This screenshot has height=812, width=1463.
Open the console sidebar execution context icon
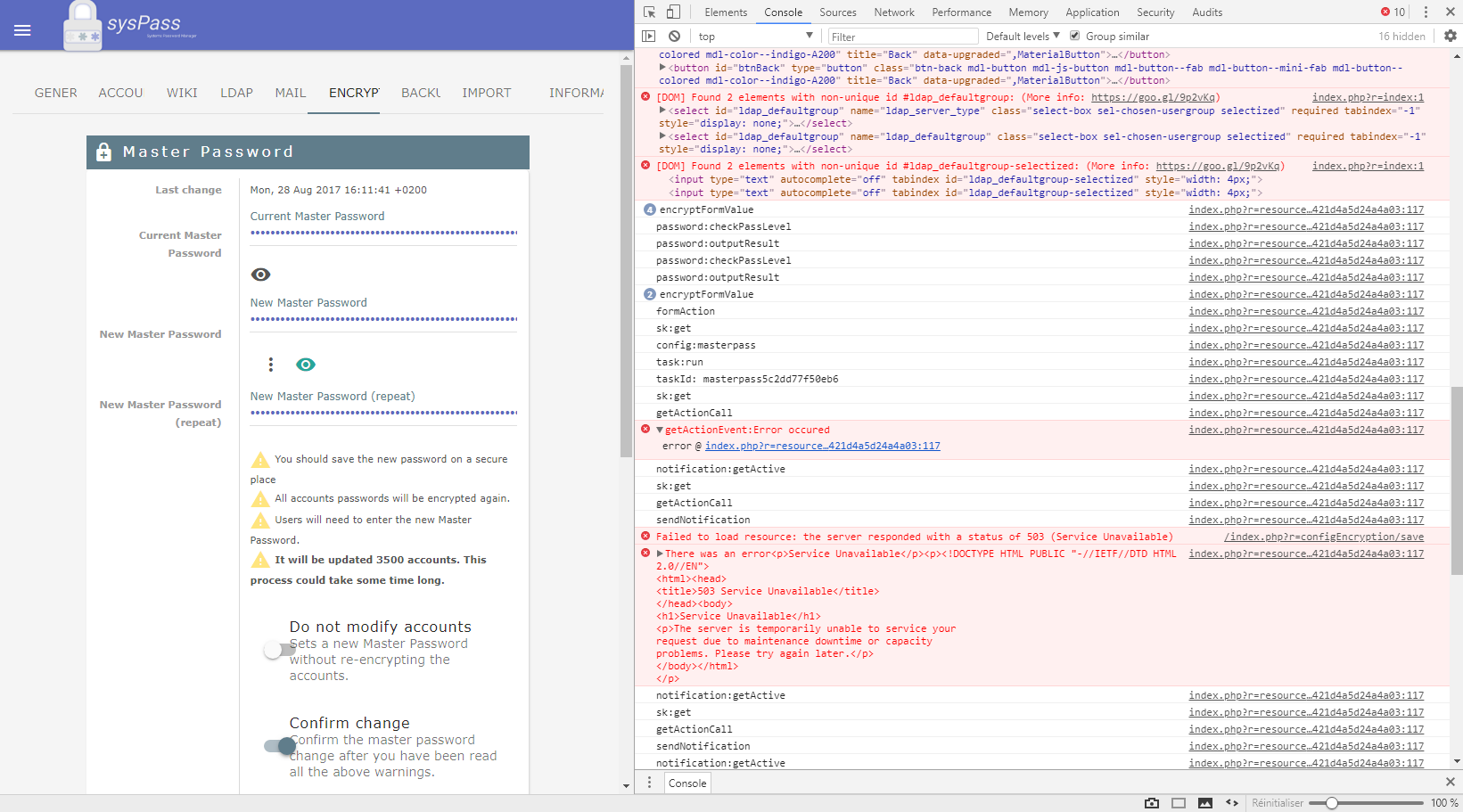pyautogui.click(x=650, y=36)
